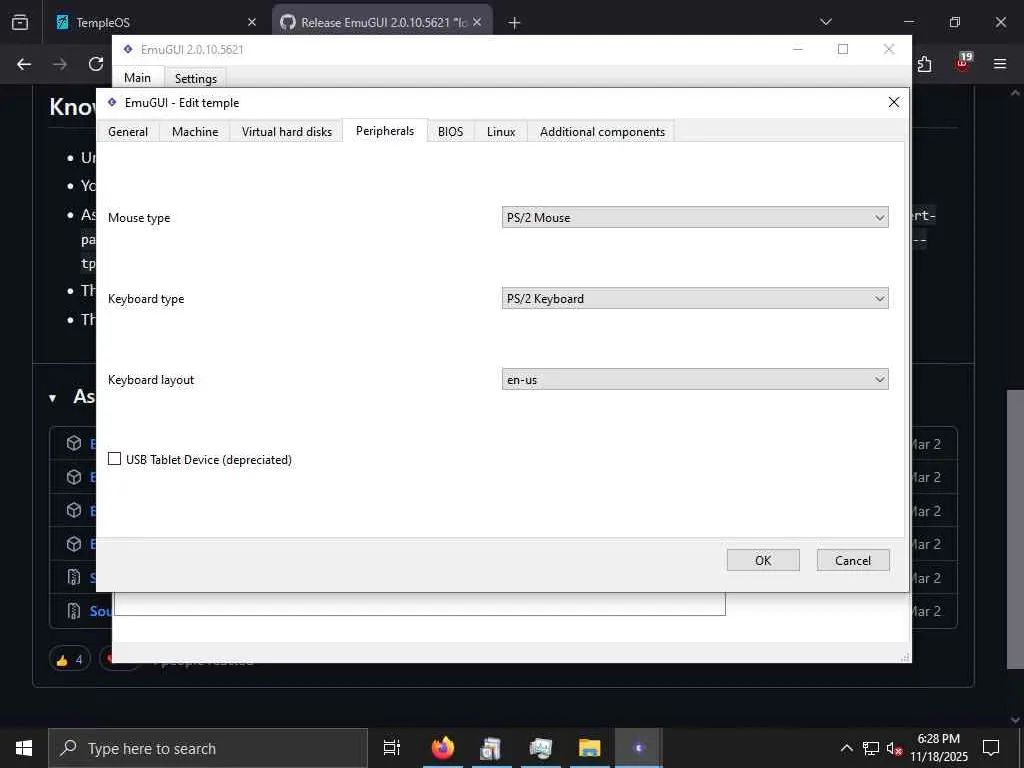The height and width of the screenshot is (768, 1024).
Task: Close the Edit temple dialog
Action: (893, 103)
